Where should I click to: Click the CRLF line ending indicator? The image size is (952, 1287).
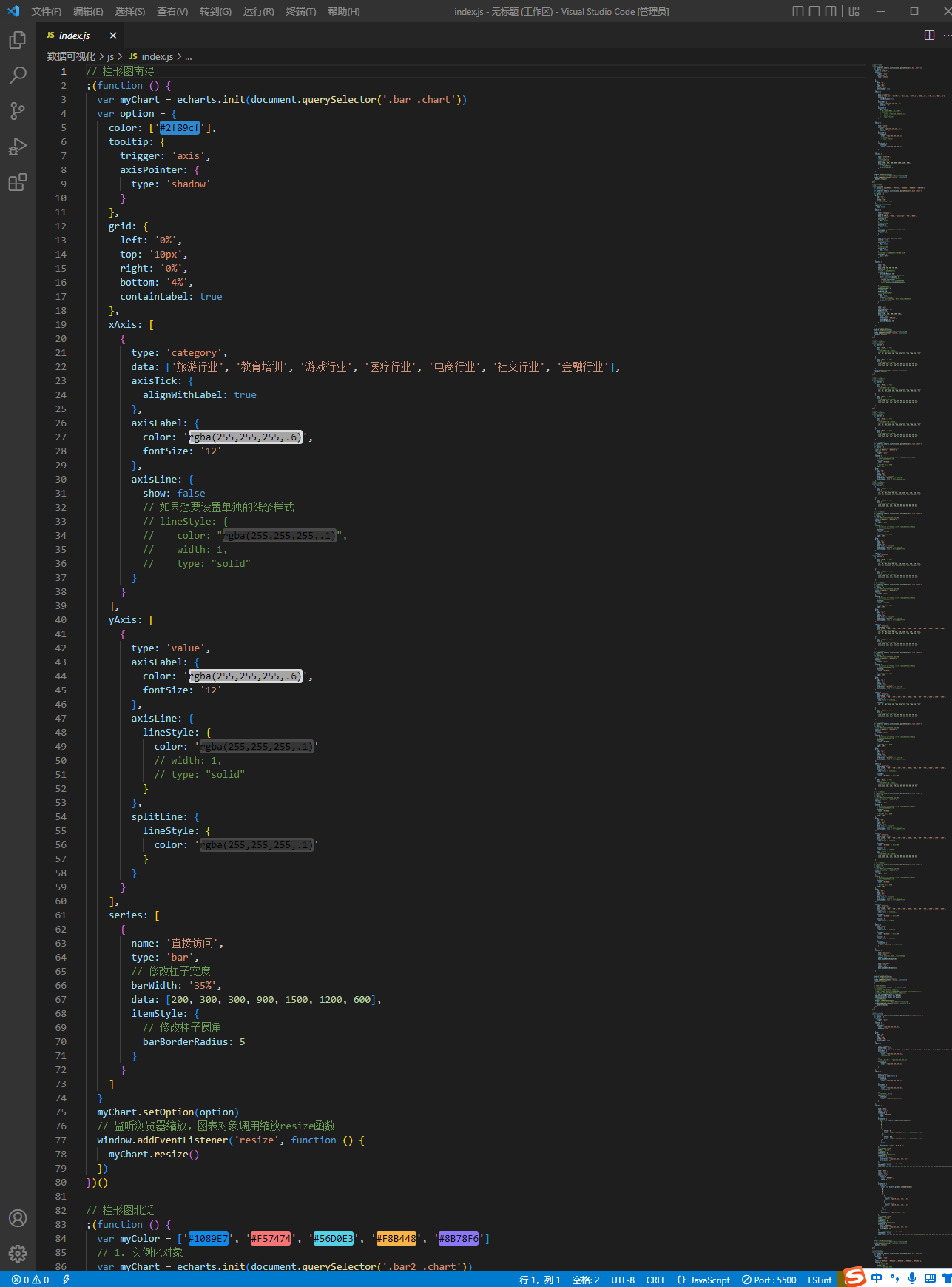pyautogui.click(x=656, y=1280)
